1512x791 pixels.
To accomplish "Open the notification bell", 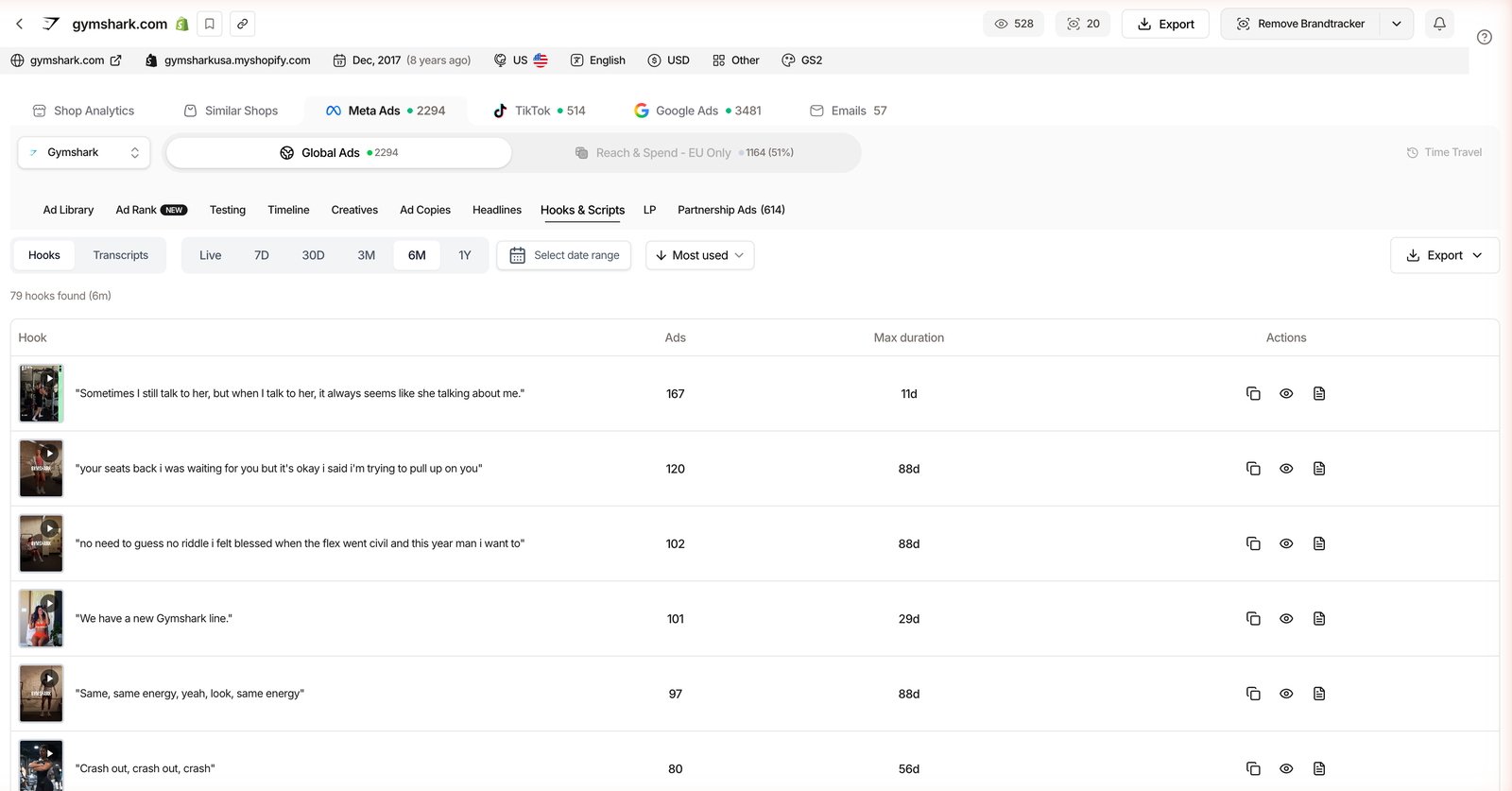I will (1439, 24).
